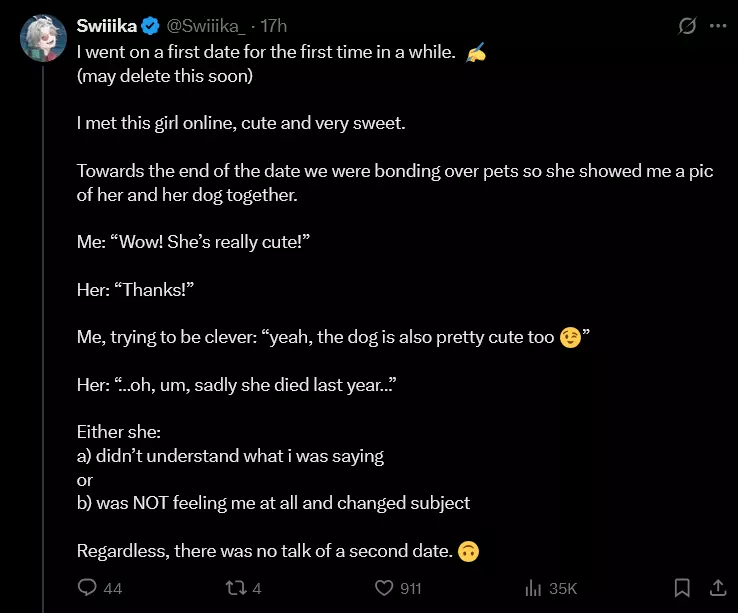Click the repost arrows icon

point(236,588)
